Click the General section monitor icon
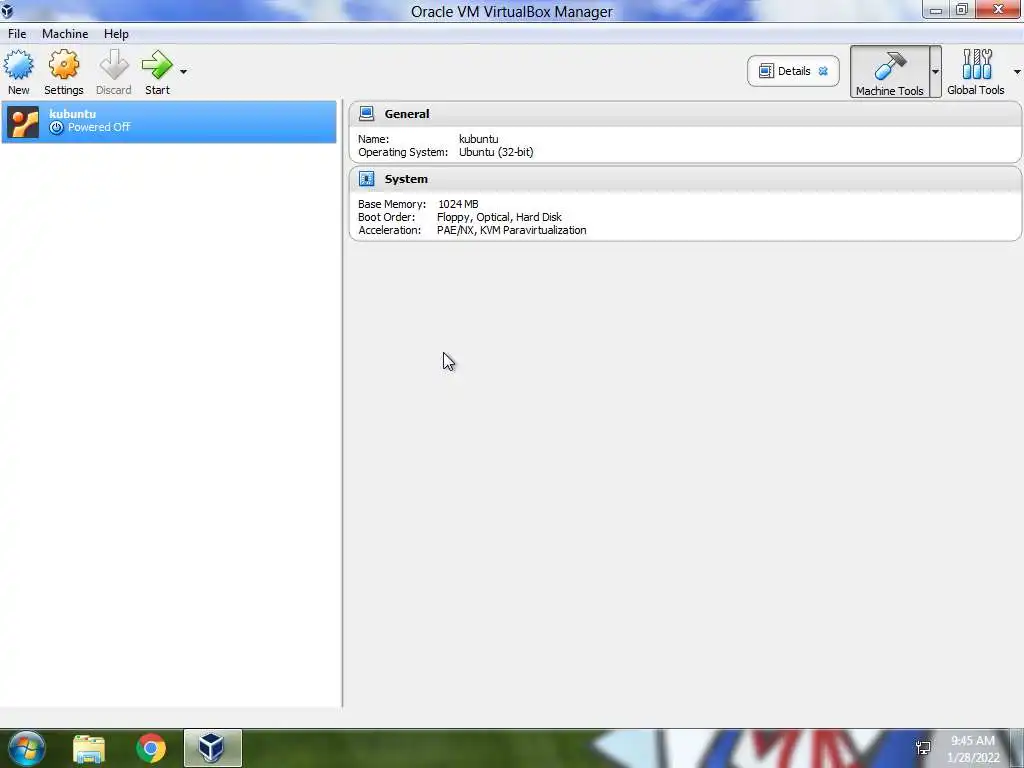1024x768 pixels. pos(366,114)
